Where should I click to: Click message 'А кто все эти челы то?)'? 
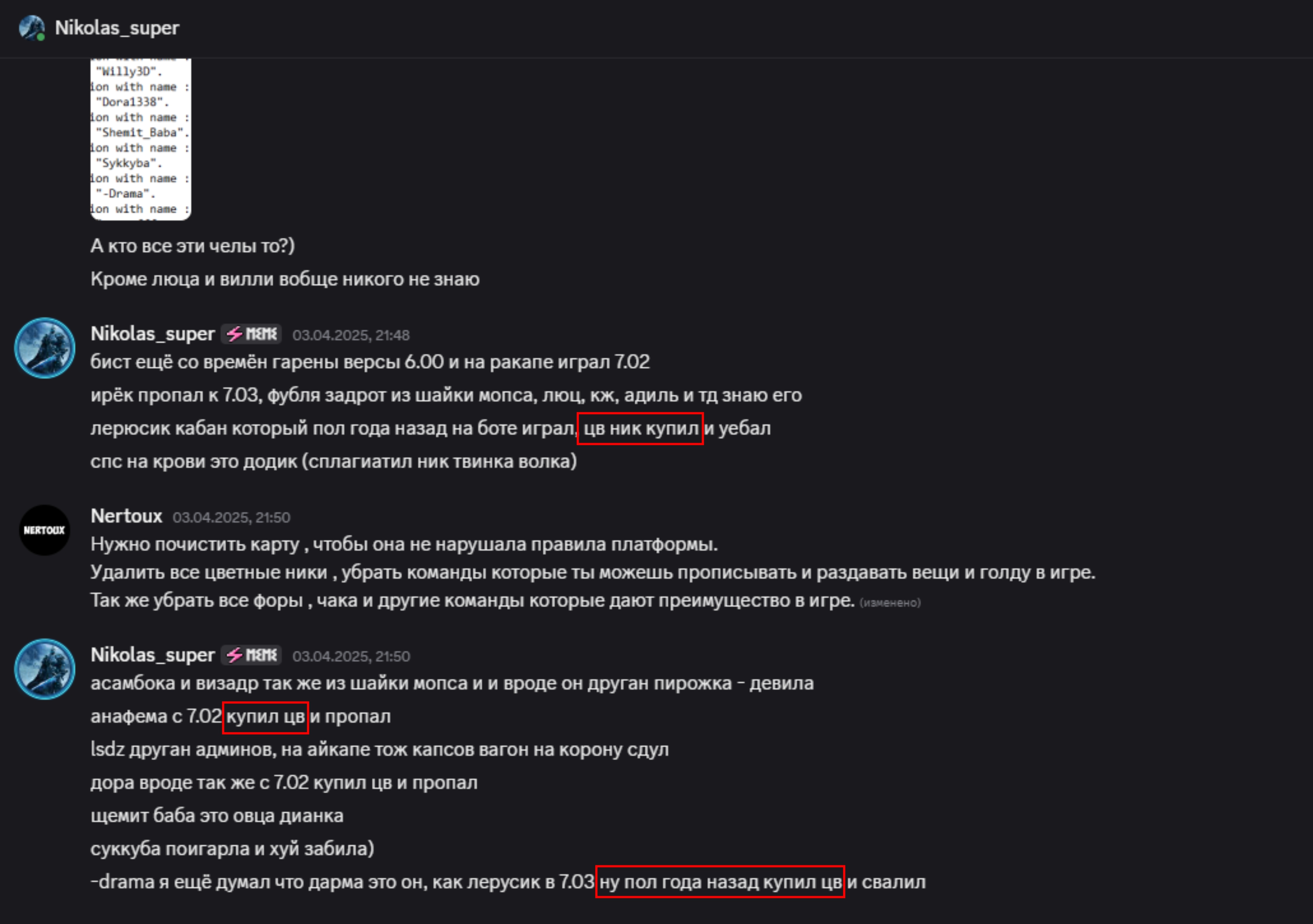[x=193, y=246]
